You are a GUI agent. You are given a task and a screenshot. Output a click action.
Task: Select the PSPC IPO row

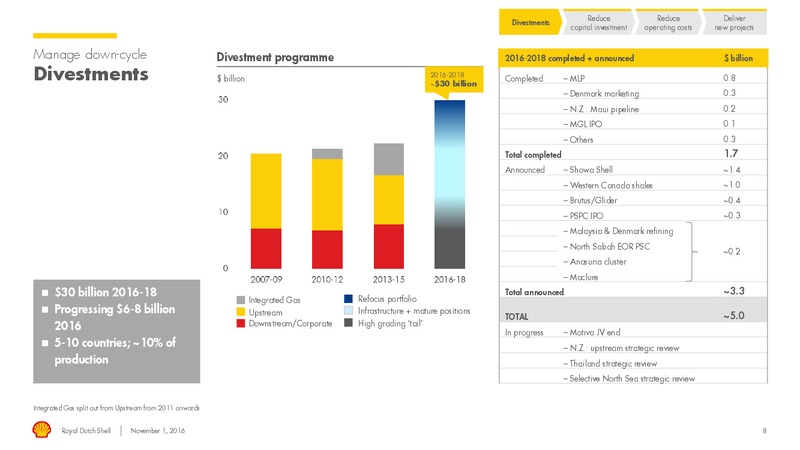pos(633,215)
